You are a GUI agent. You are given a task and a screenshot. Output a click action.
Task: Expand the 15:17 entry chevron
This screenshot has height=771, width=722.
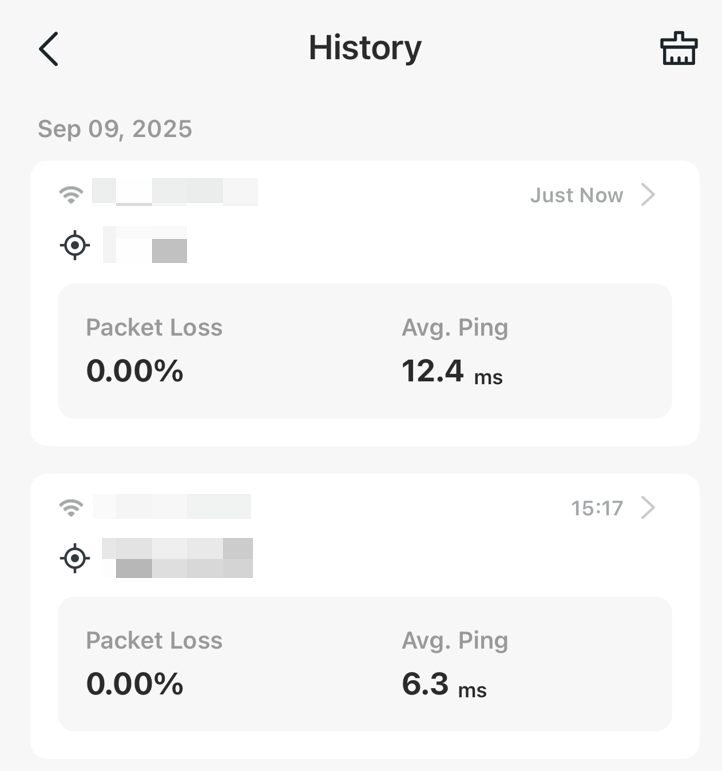648,508
